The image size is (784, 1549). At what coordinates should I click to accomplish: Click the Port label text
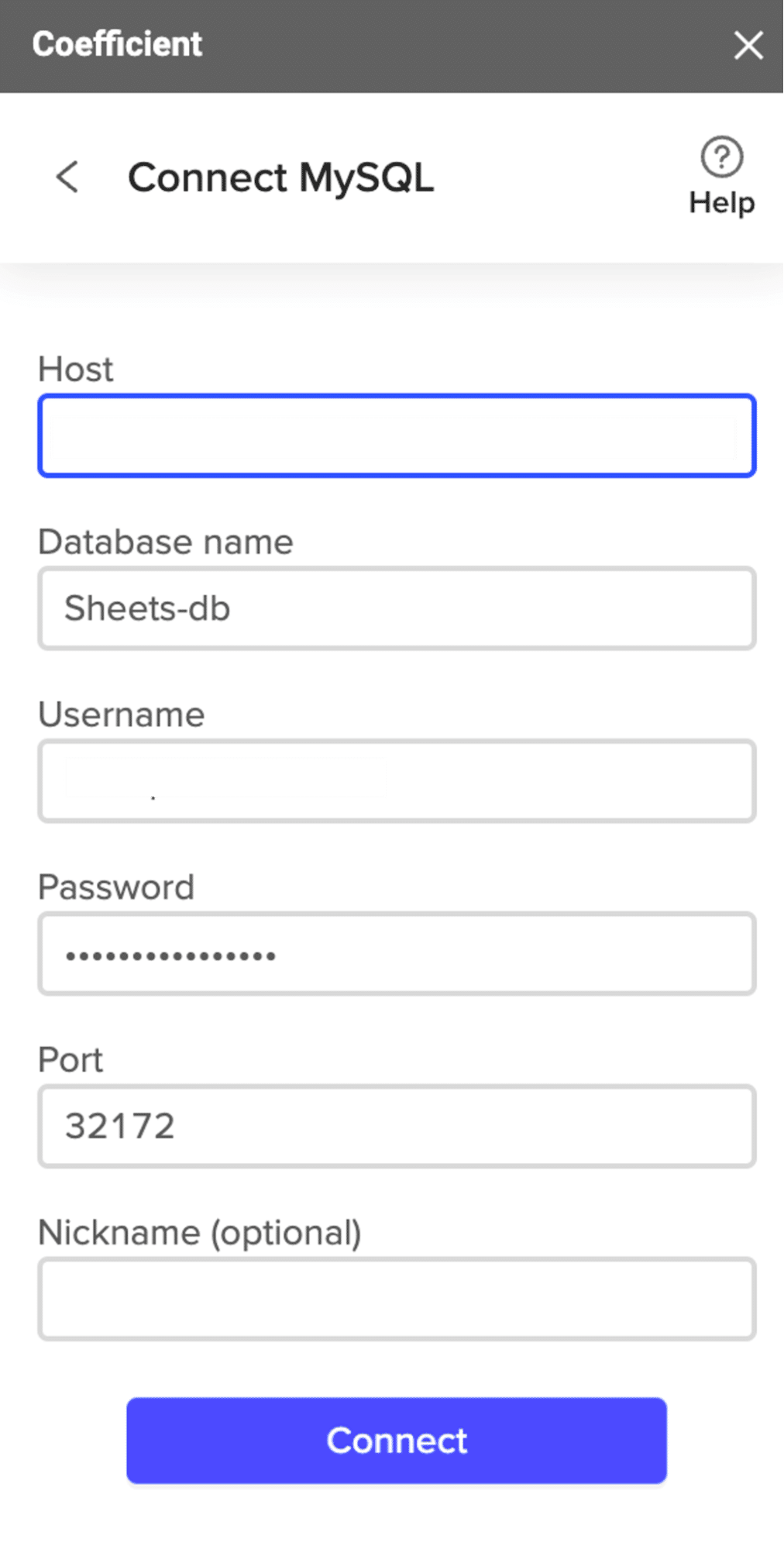70,1059
